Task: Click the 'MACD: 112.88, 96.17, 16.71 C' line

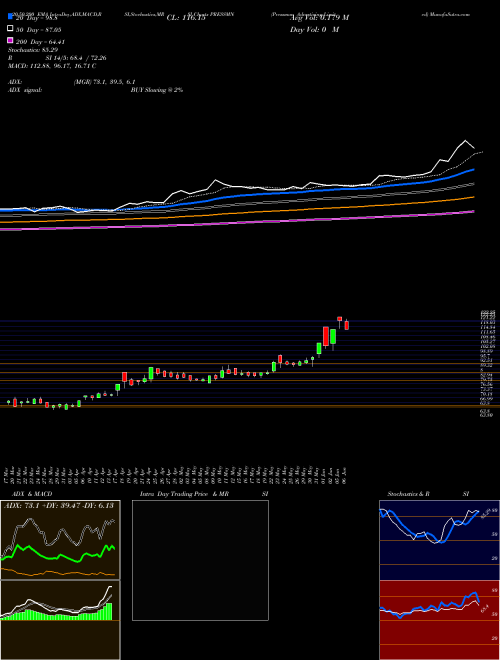Action: pyautogui.click(x=52, y=66)
